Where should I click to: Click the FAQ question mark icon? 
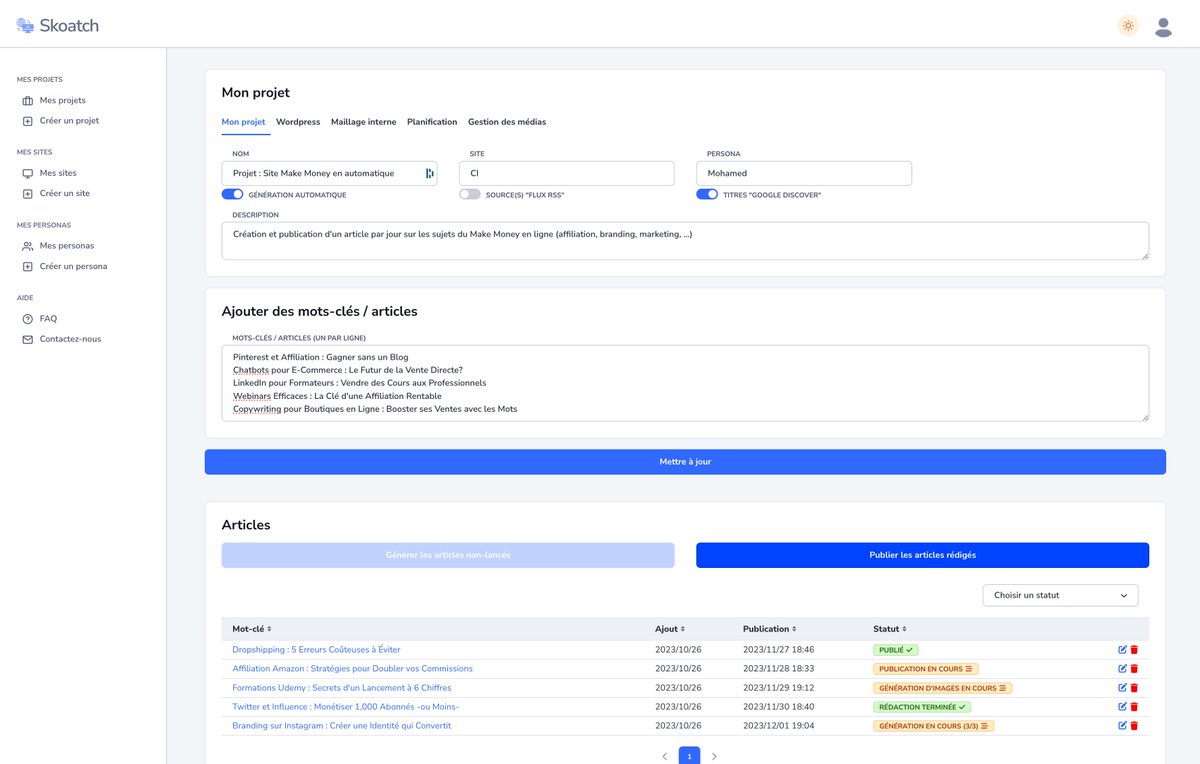point(28,319)
